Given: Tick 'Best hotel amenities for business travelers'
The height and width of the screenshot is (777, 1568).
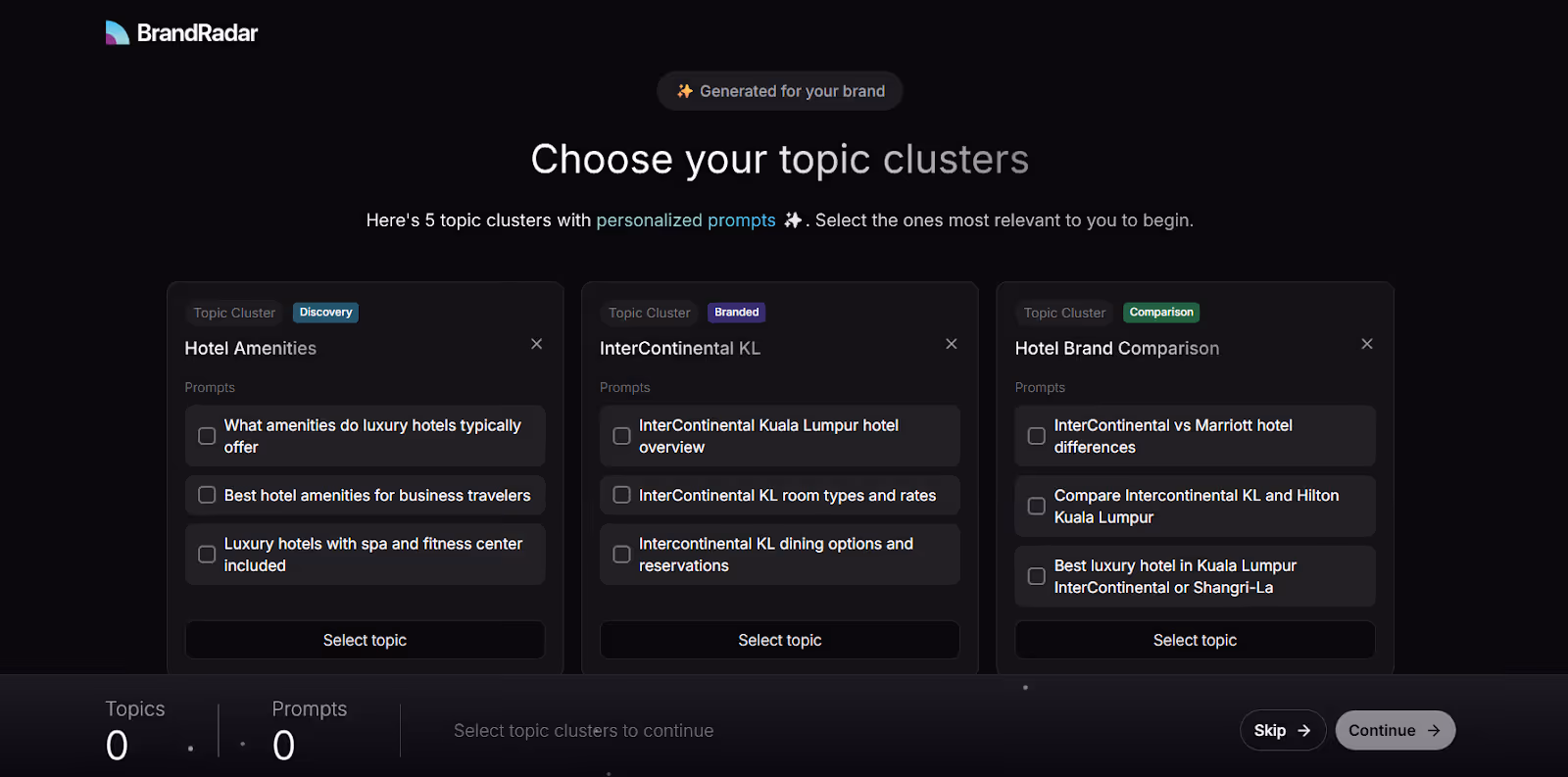Looking at the screenshot, I should point(207,495).
